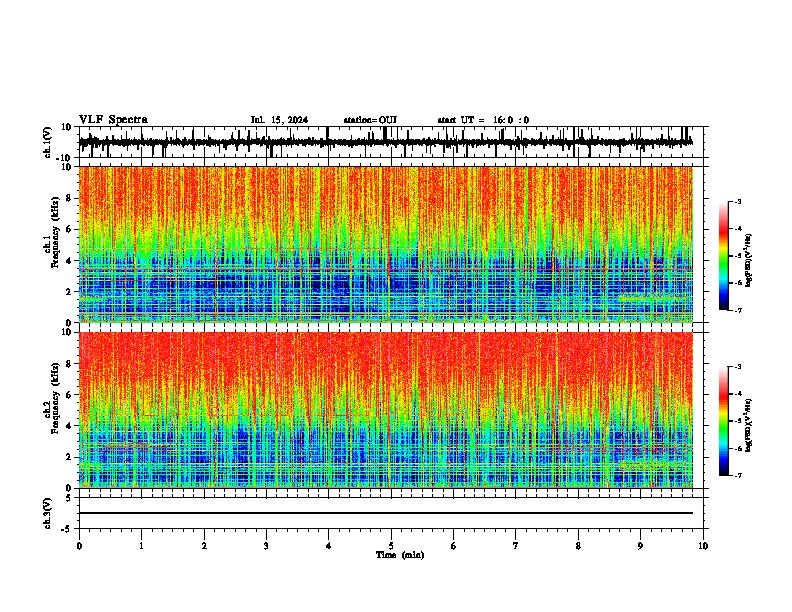This screenshot has height=612, width=792.
Task: Click the "VLF Spectra" title text
Action: (x=113, y=120)
